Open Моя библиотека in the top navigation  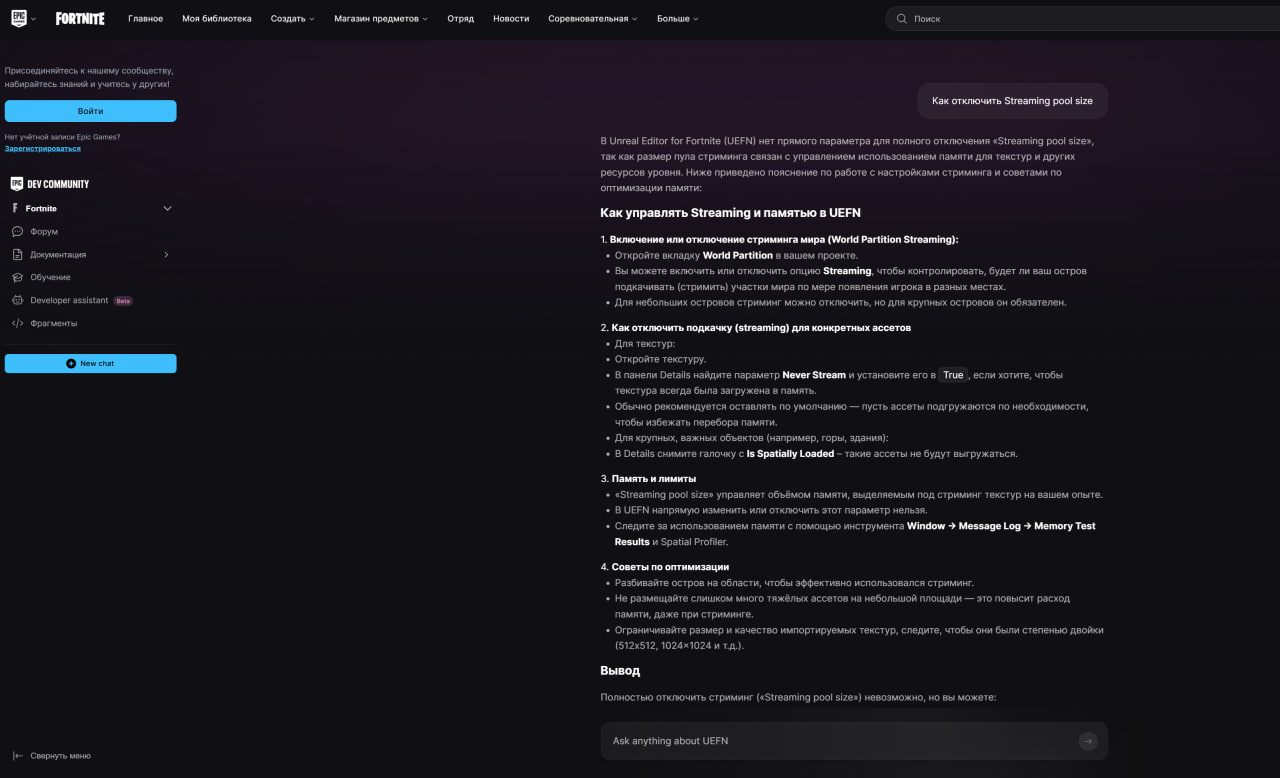click(x=217, y=19)
